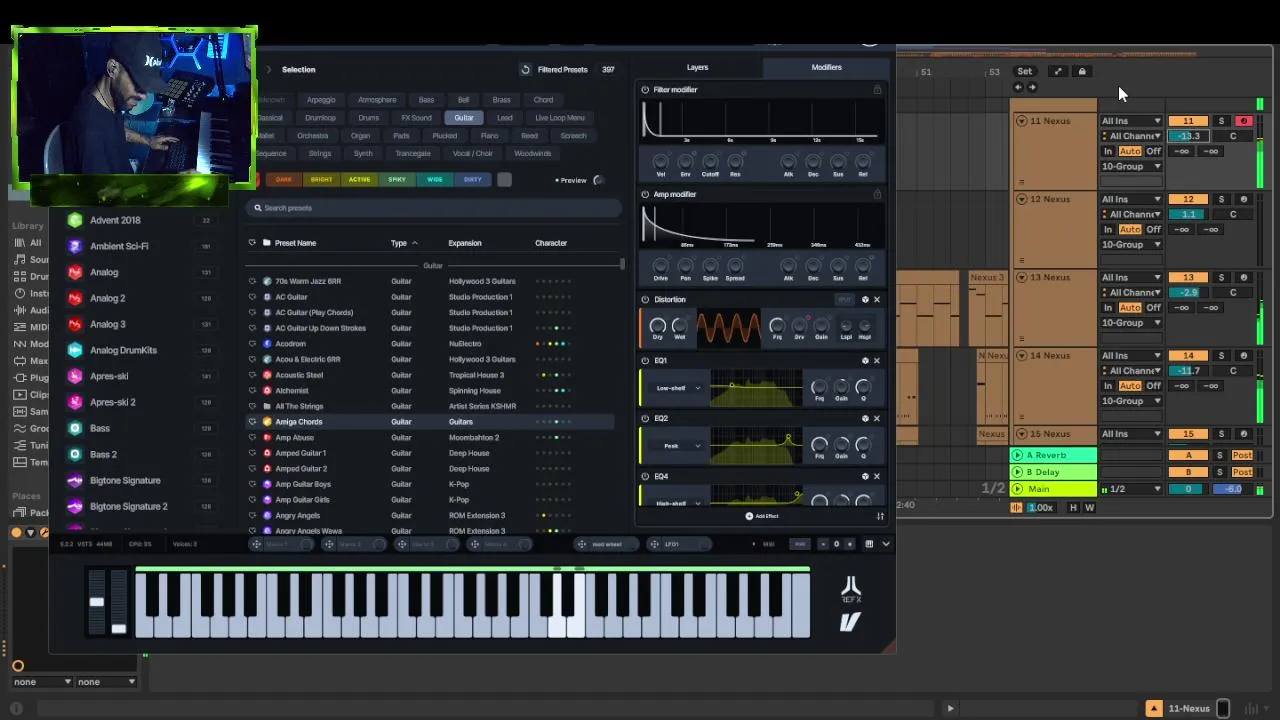Viewport: 1280px width, 720px height.
Task: Click the Nexus settings grid icon
Action: click(x=869, y=544)
